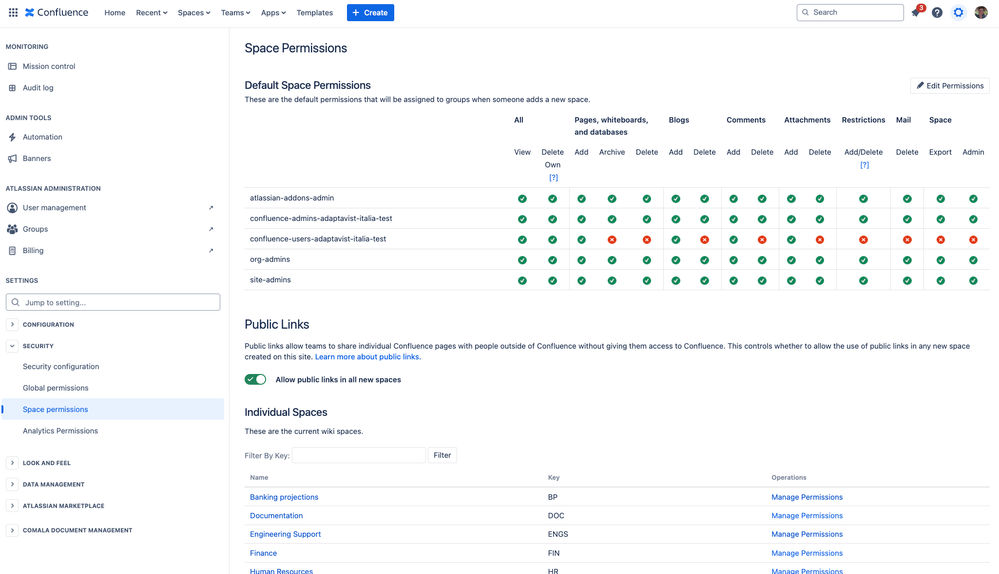Click Manage Permissions for Banking projections
The width and height of the screenshot is (999, 574).
(x=807, y=498)
